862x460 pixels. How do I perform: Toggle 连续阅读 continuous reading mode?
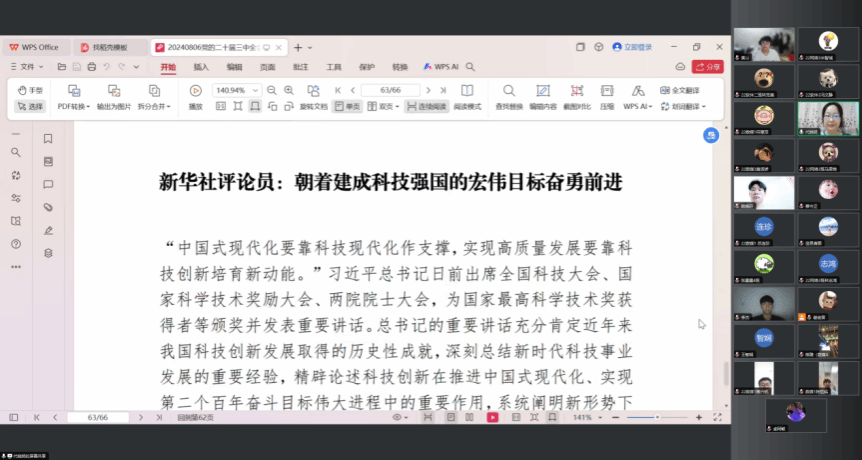tap(427, 106)
